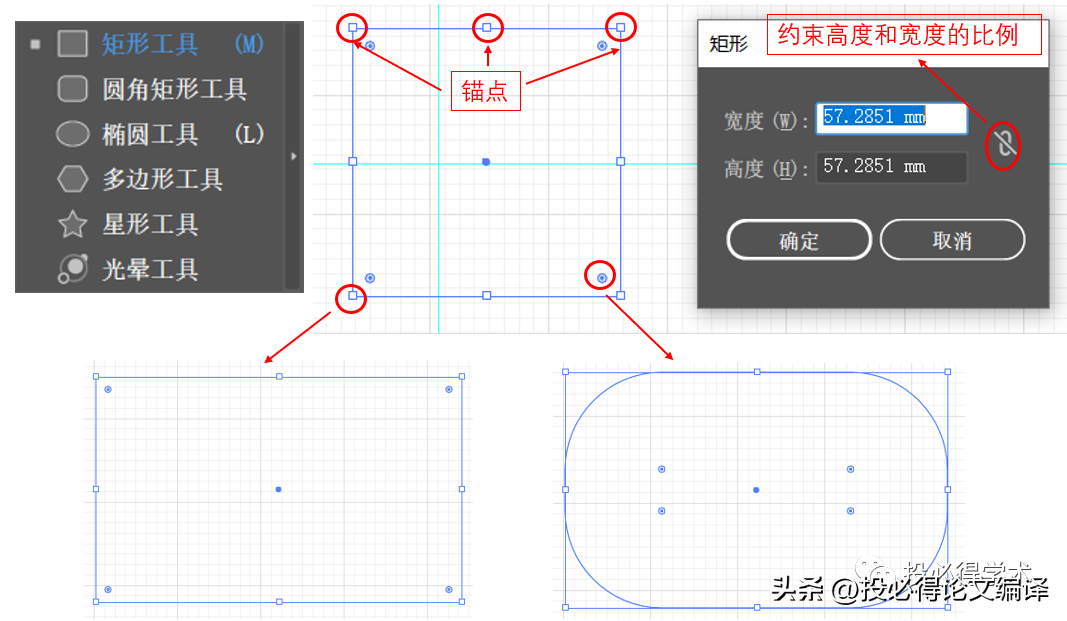Click upper-left corner widget inside rounded rectangle
Viewport: 1067px width, 621px height.
(661, 469)
